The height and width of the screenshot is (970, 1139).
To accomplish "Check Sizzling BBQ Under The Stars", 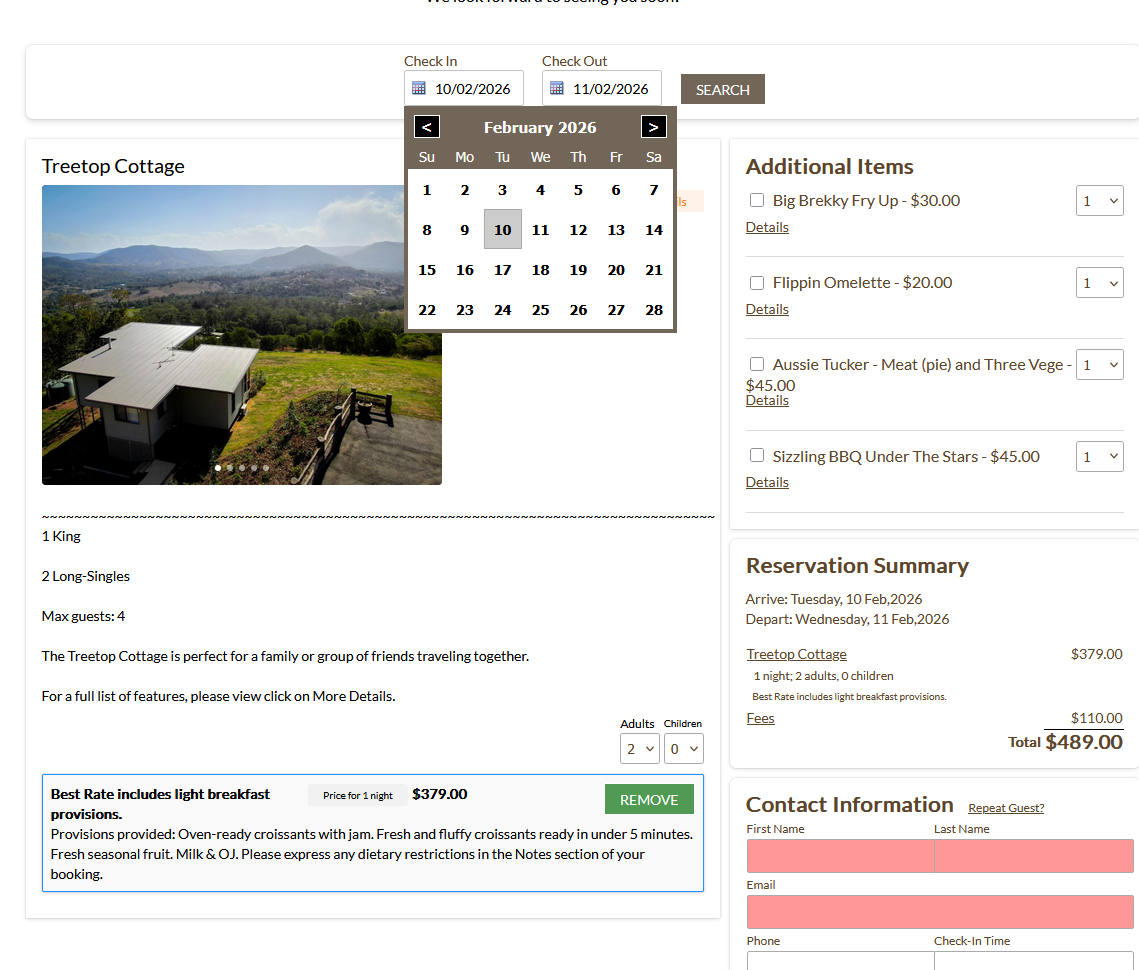I will (757, 456).
